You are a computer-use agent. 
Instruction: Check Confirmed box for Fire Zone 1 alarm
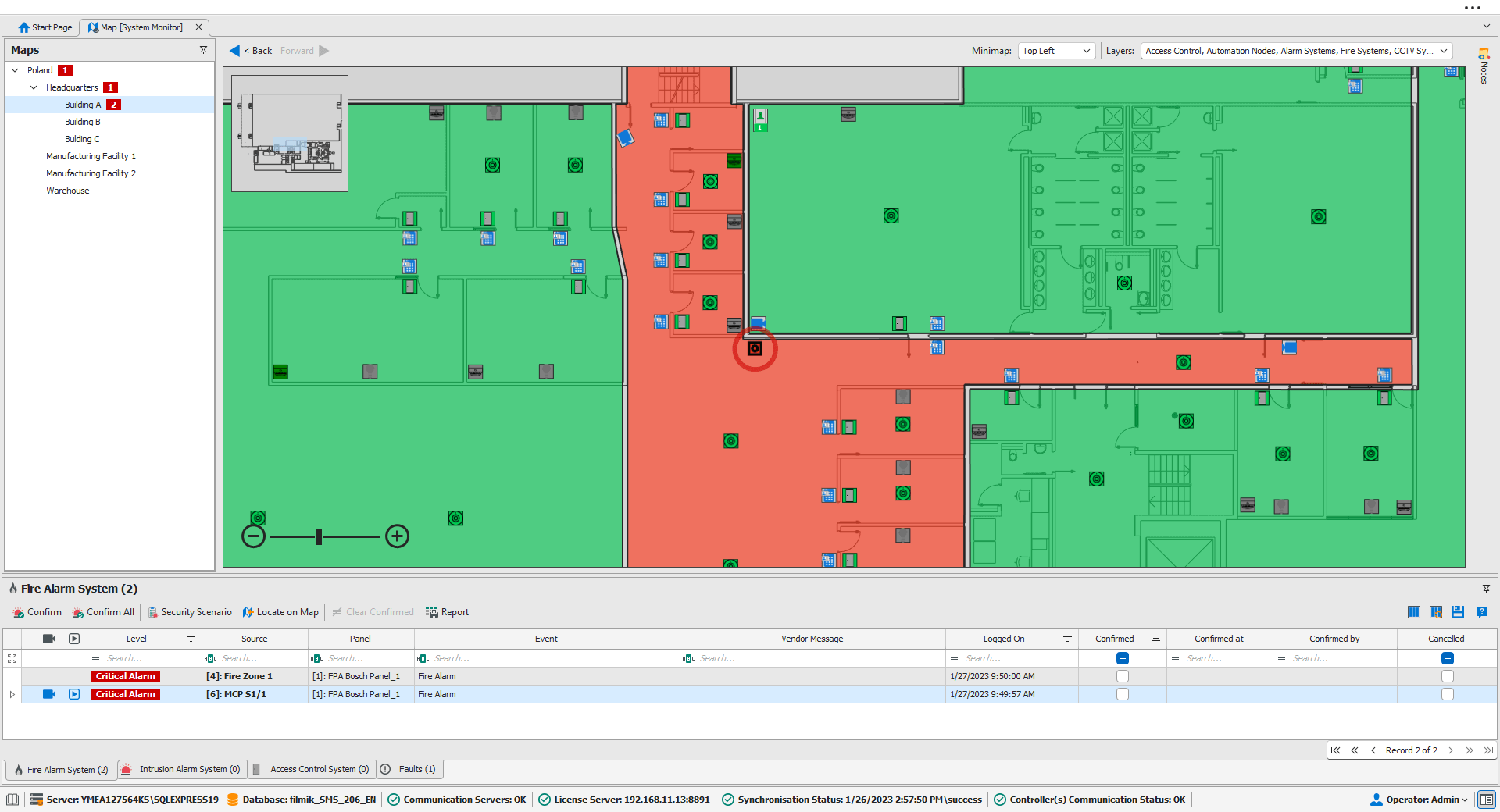point(1122,676)
